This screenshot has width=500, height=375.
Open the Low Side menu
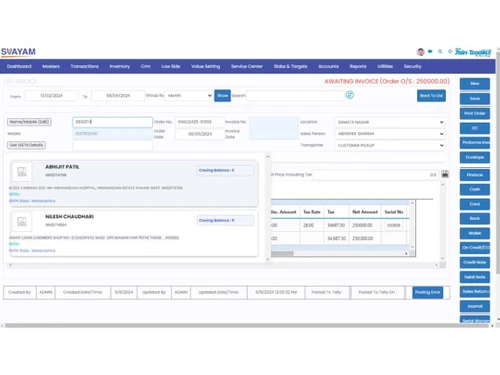171,66
